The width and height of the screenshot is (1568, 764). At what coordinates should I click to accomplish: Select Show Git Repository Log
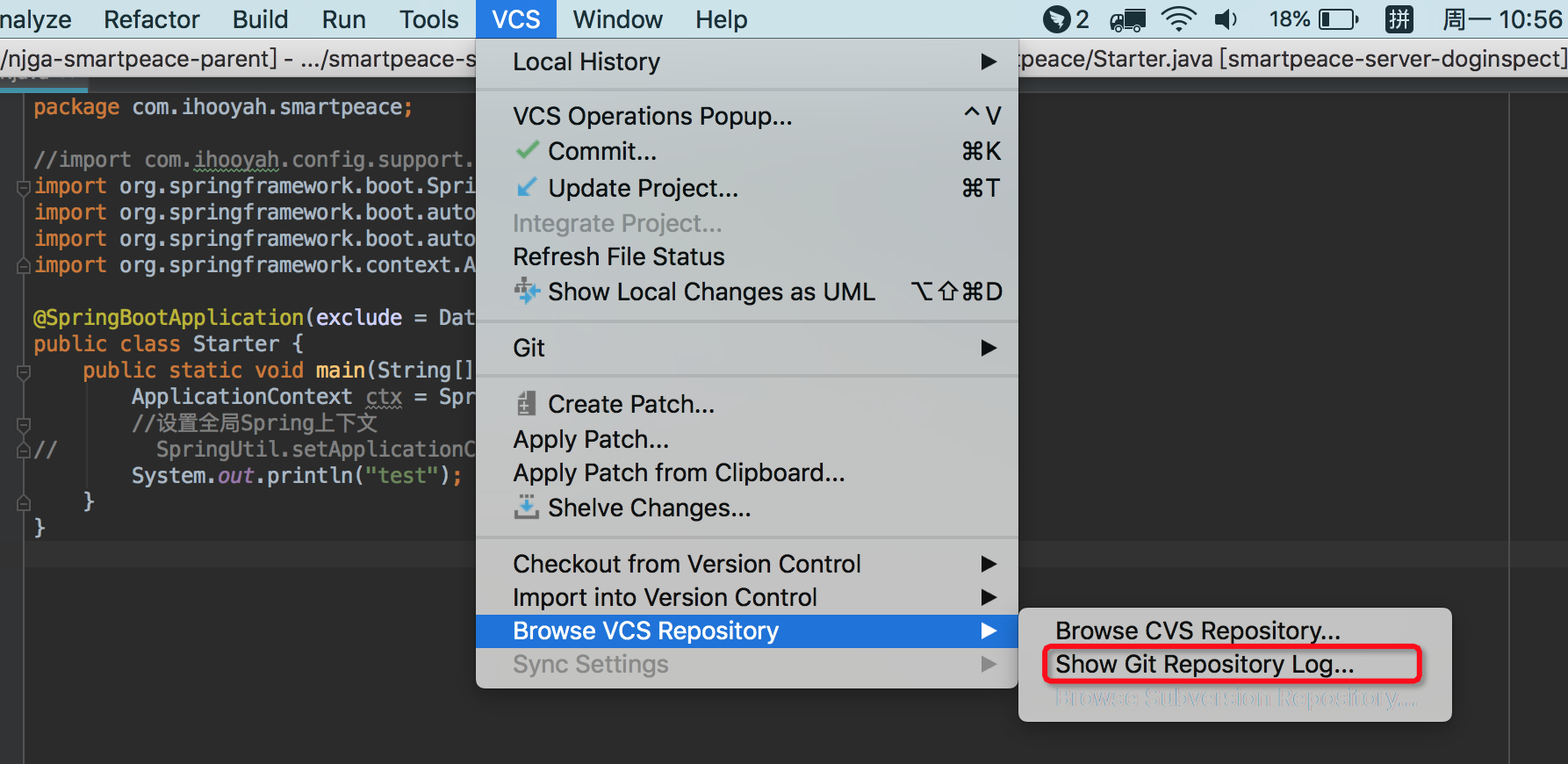pyautogui.click(x=1205, y=664)
